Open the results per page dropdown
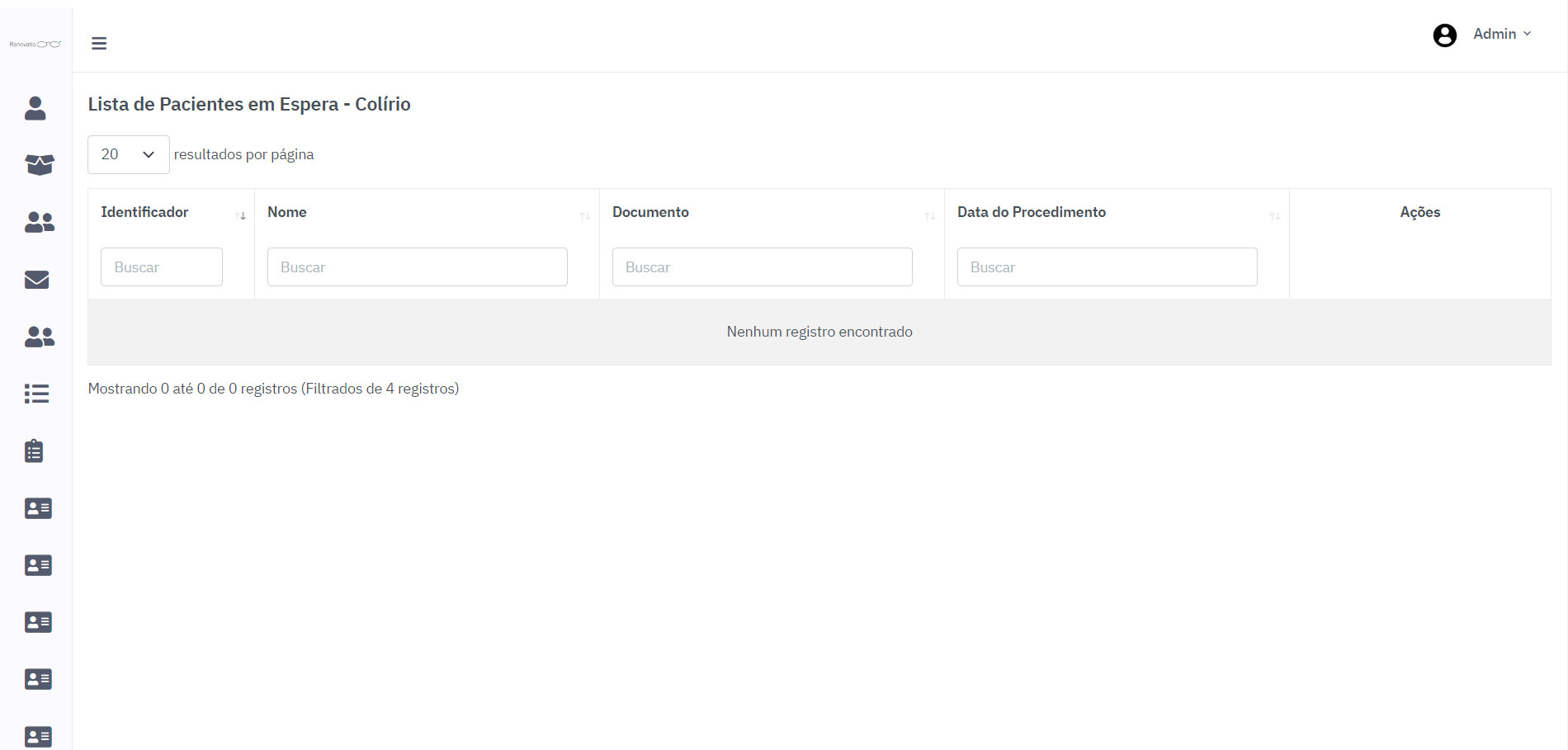1568x750 pixels. (128, 154)
